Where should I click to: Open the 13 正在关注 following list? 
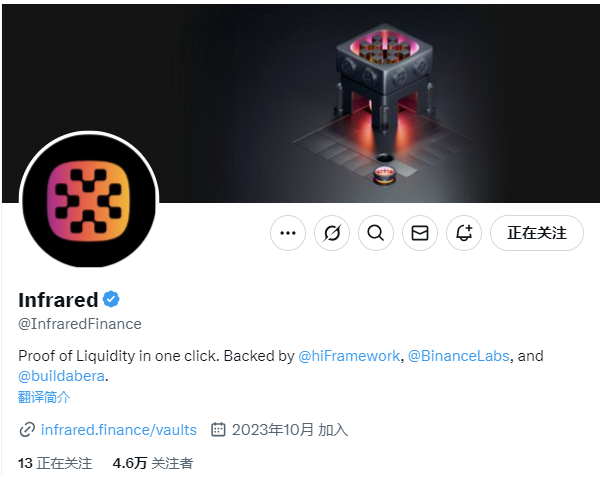[55, 463]
